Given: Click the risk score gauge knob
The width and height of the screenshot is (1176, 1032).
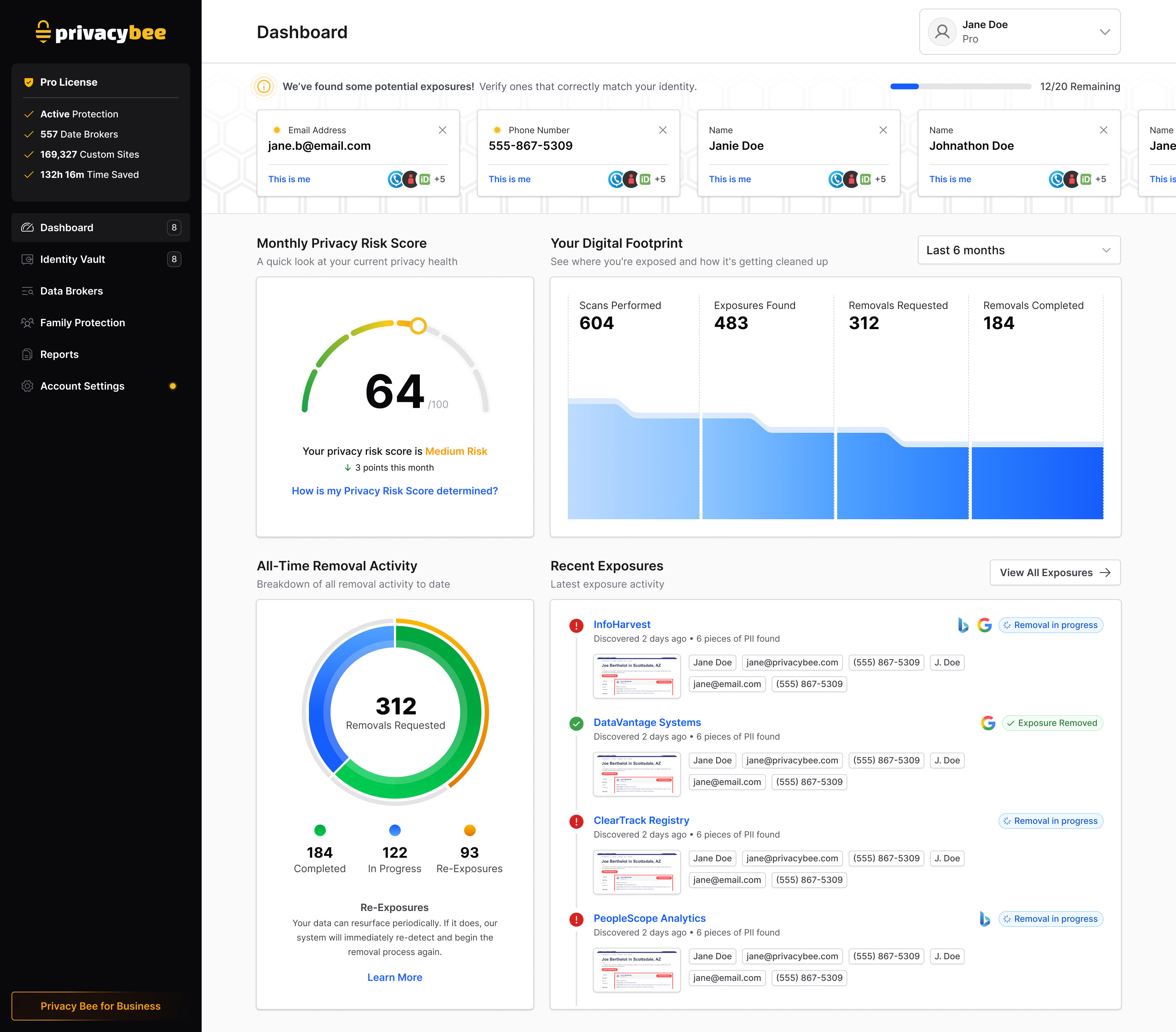Looking at the screenshot, I should pos(418,326).
